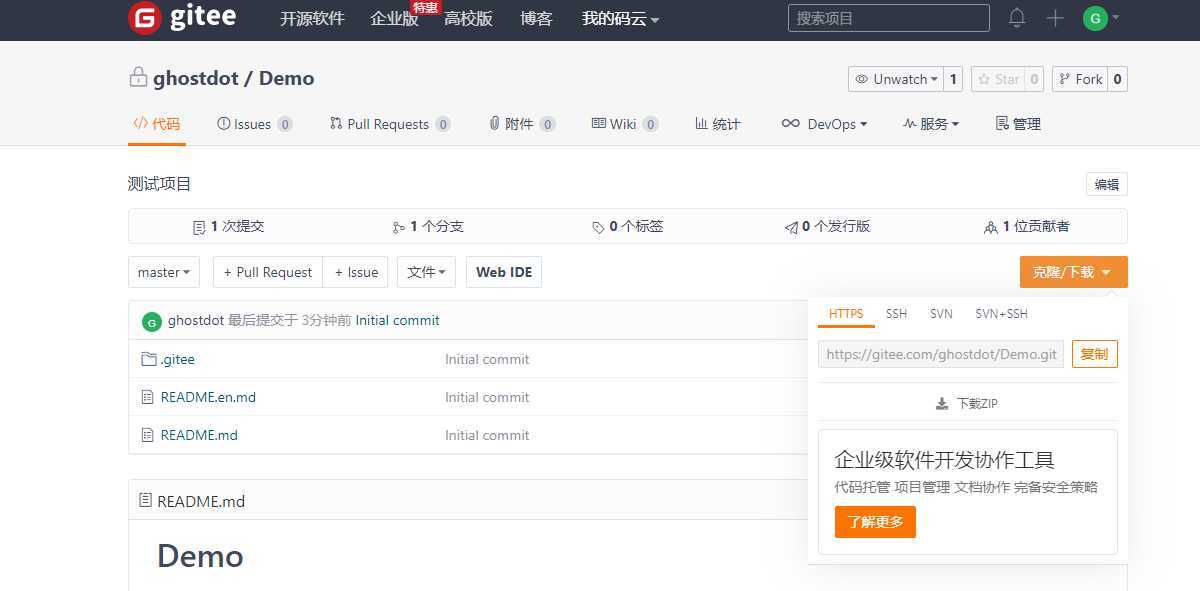The height and width of the screenshot is (591, 1200).
Task: Select the HTTPS clone tab
Action: 846,314
